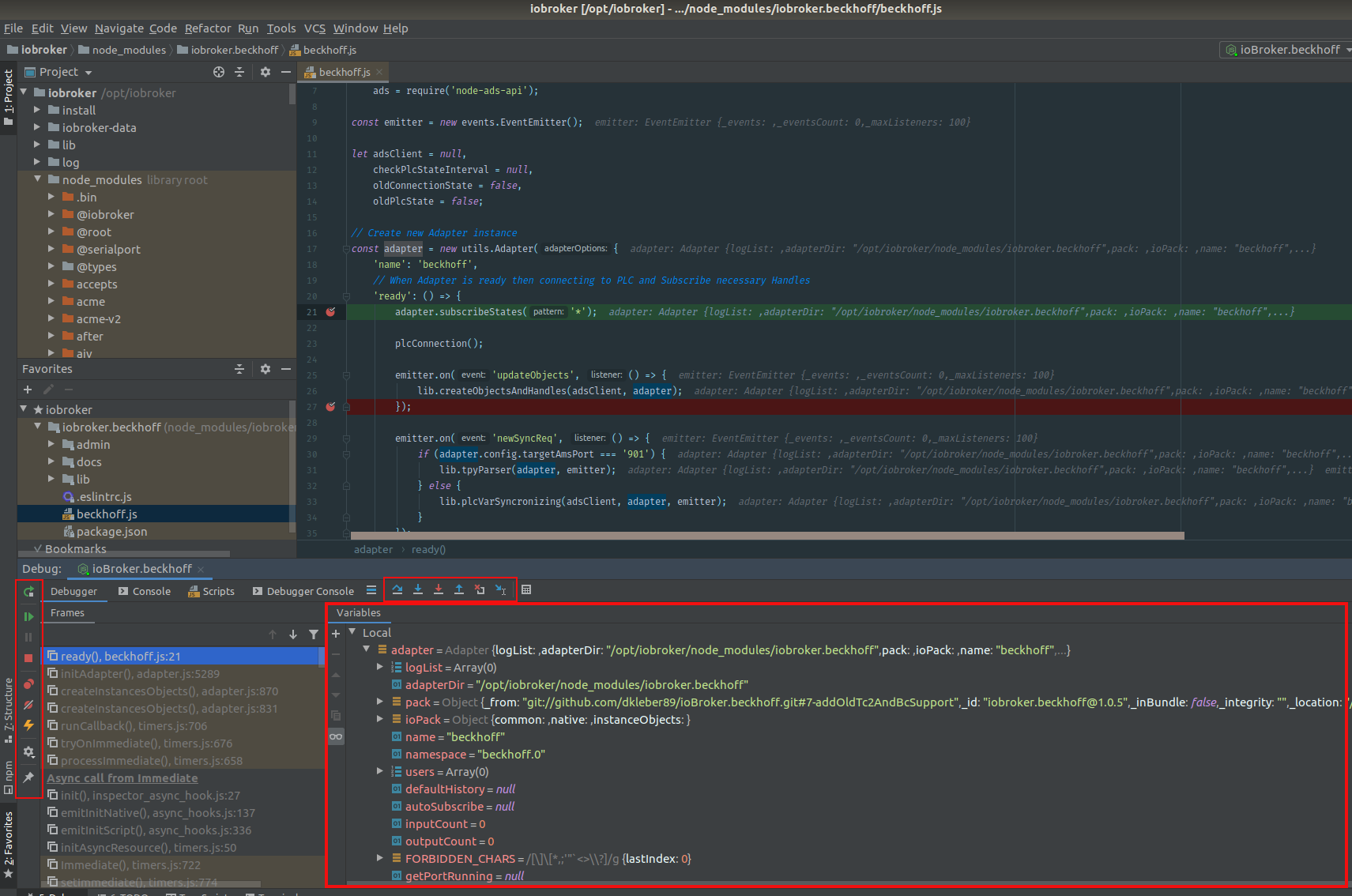Collapse the adapter variable node
Screen dimensions: 1352x896
[367, 649]
